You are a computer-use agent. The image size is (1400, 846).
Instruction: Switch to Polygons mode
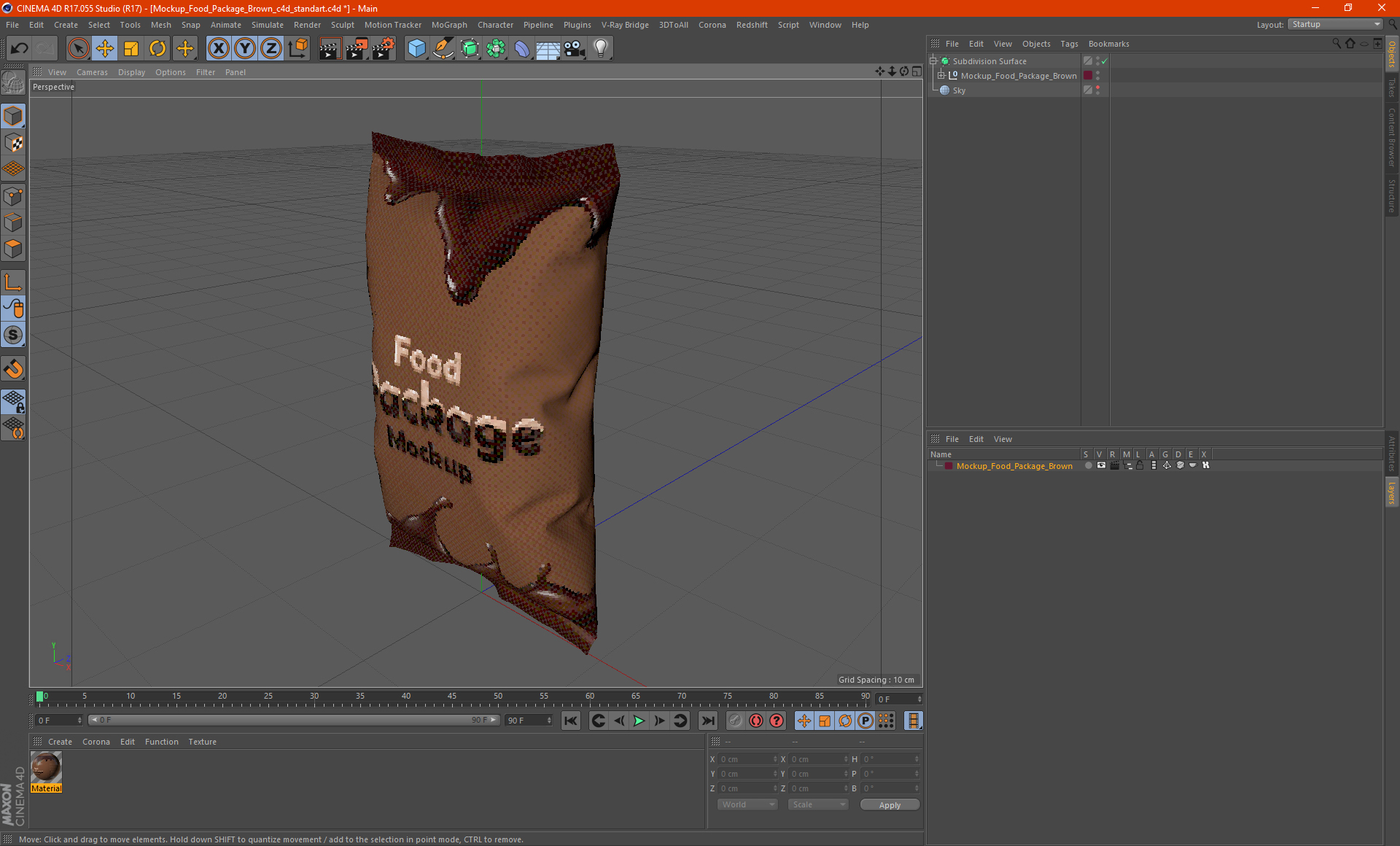tap(14, 249)
